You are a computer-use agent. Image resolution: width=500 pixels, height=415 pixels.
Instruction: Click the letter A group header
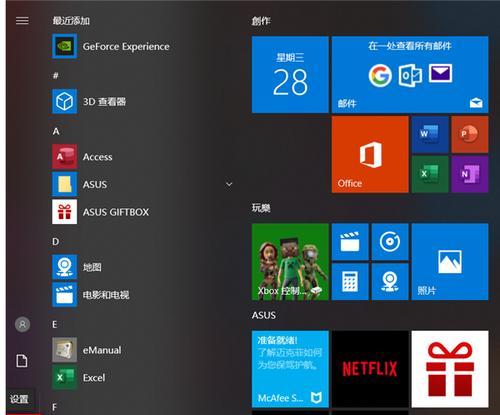56,131
